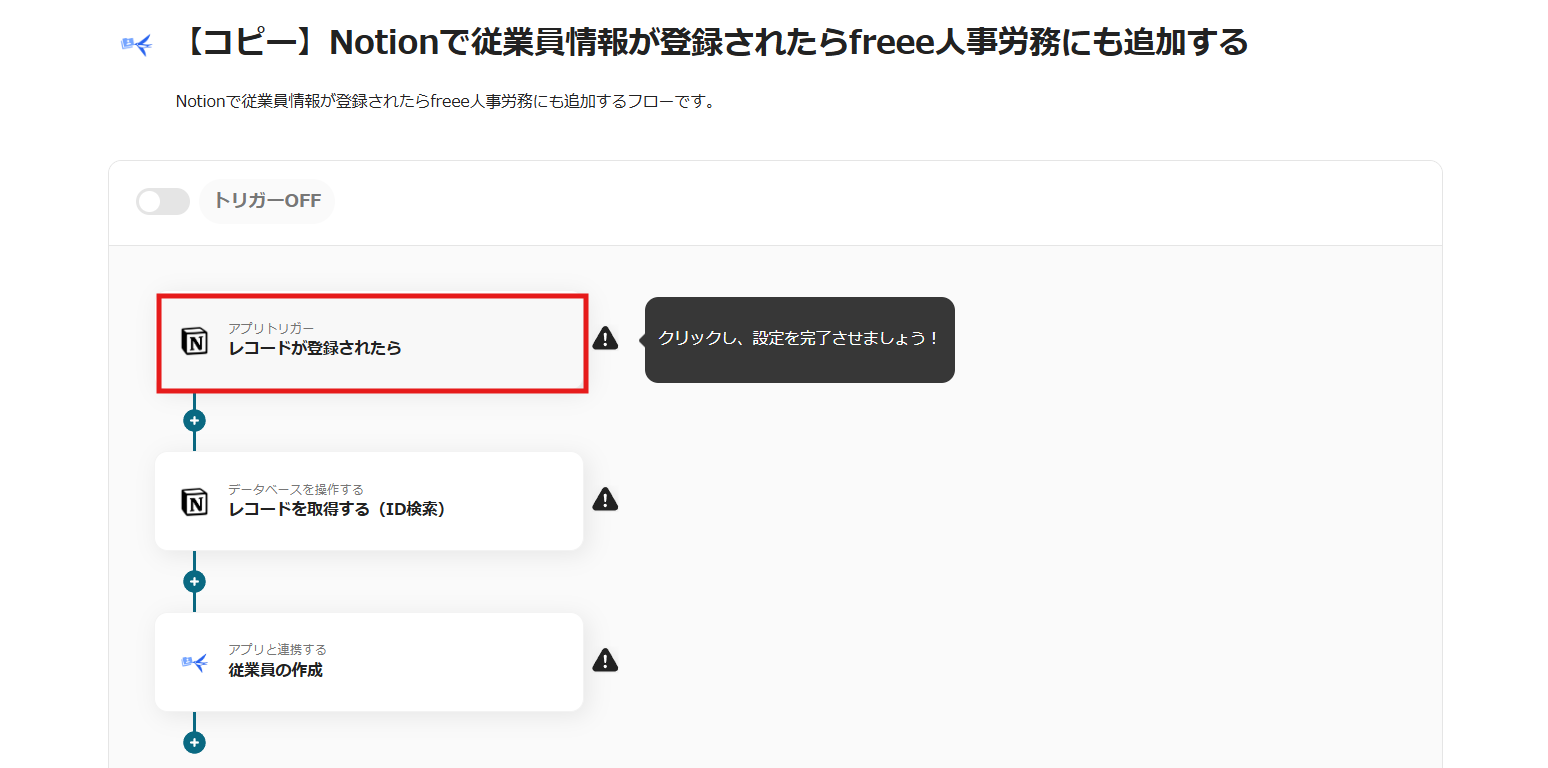Click the アプリと連携する label

(277, 650)
